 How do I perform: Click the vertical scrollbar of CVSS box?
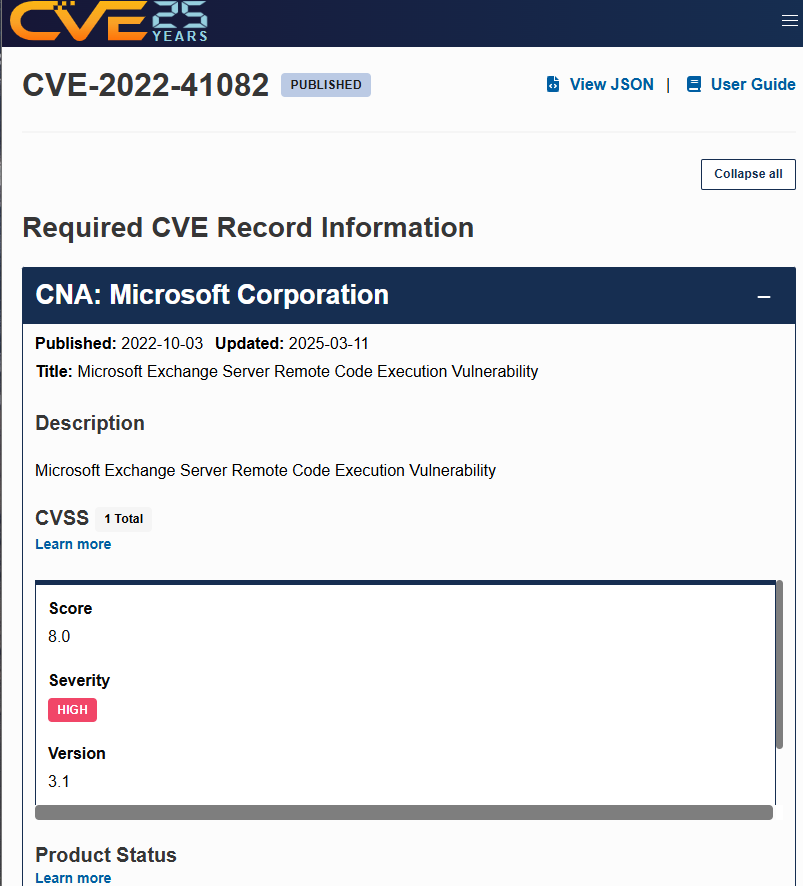tap(779, 665)
